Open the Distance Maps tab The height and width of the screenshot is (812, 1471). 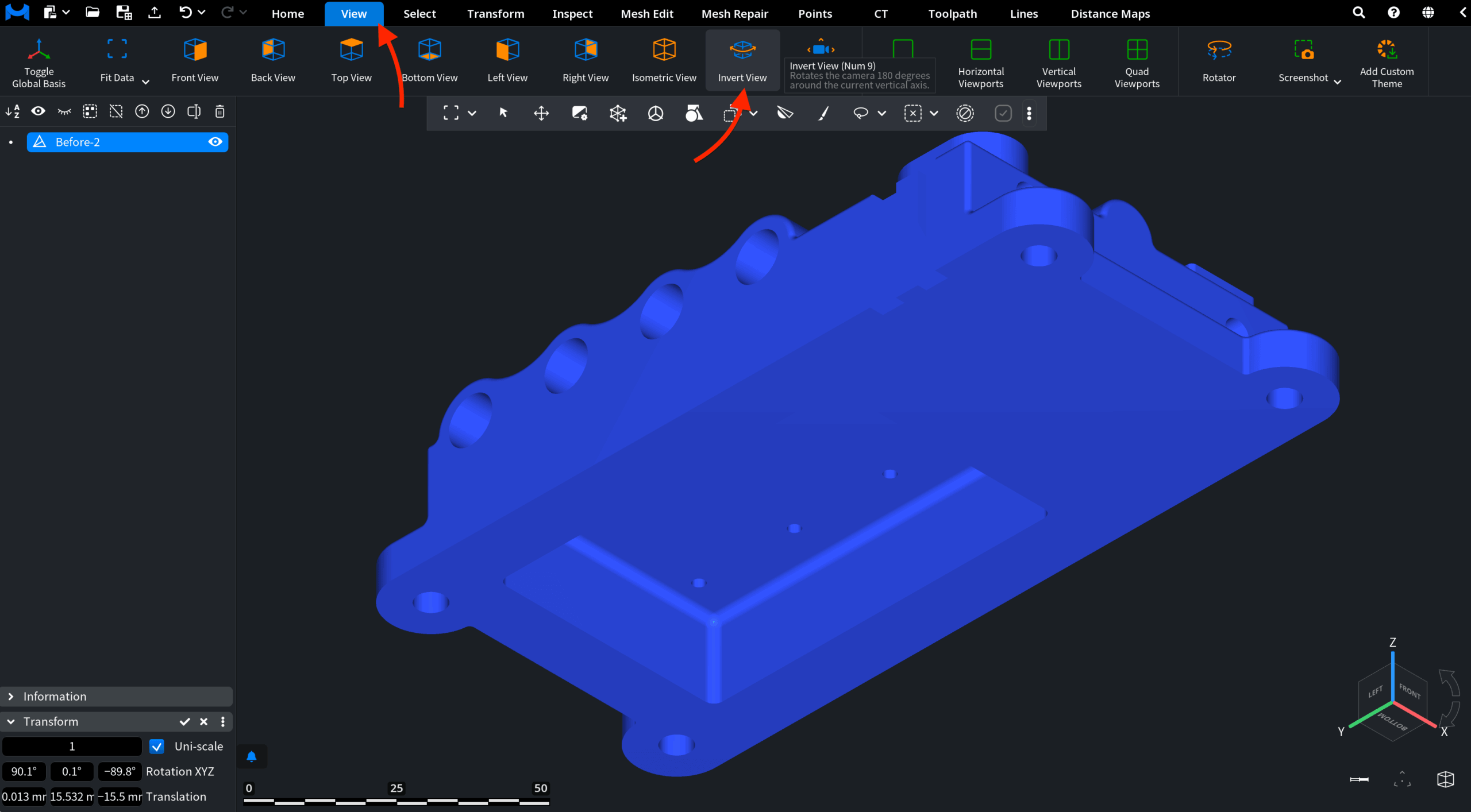tap(1110, 13)
